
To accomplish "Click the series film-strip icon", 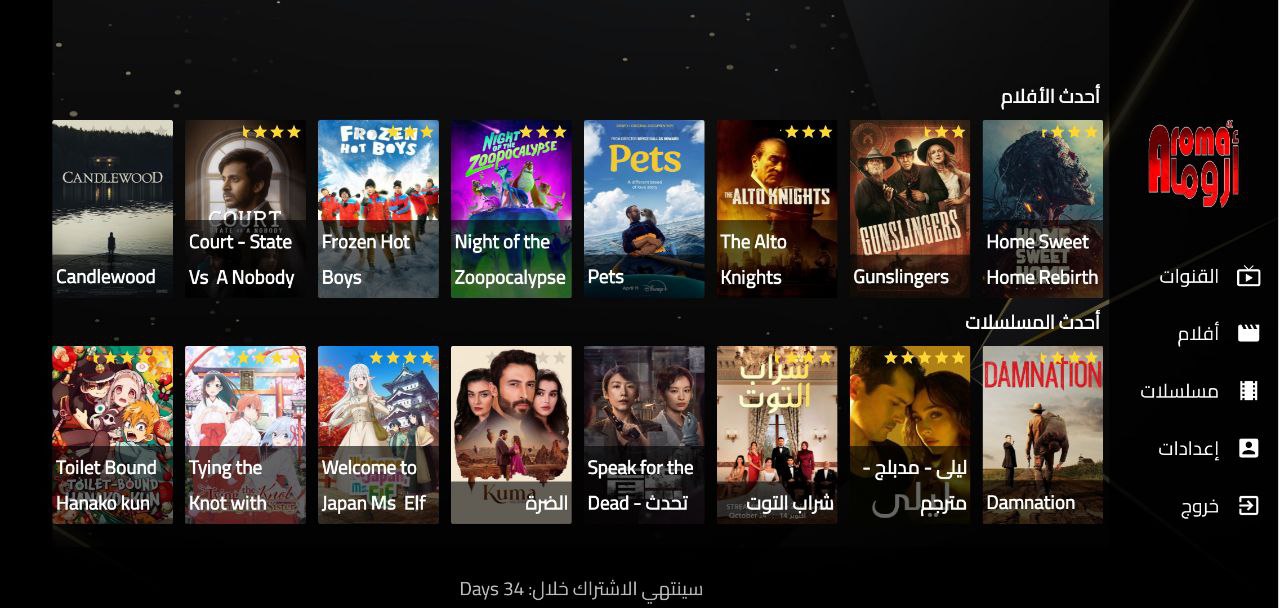I will point(1248,391).
